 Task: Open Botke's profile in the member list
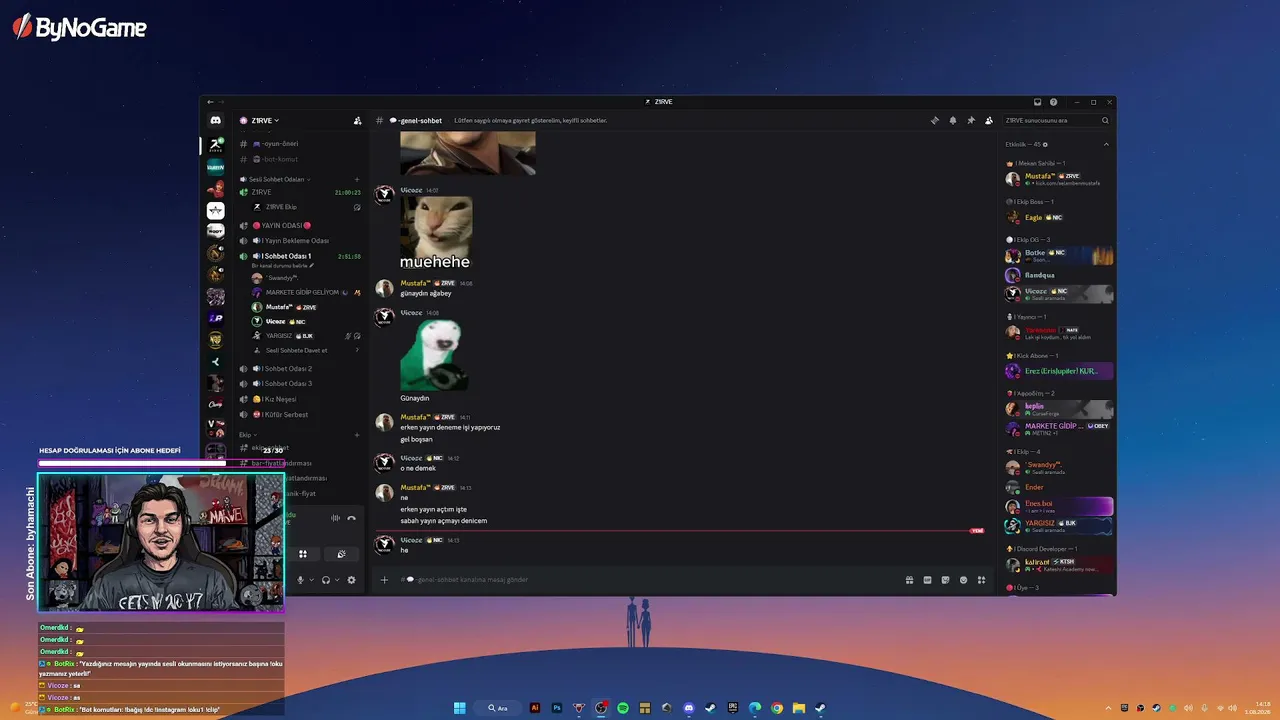1058,255
